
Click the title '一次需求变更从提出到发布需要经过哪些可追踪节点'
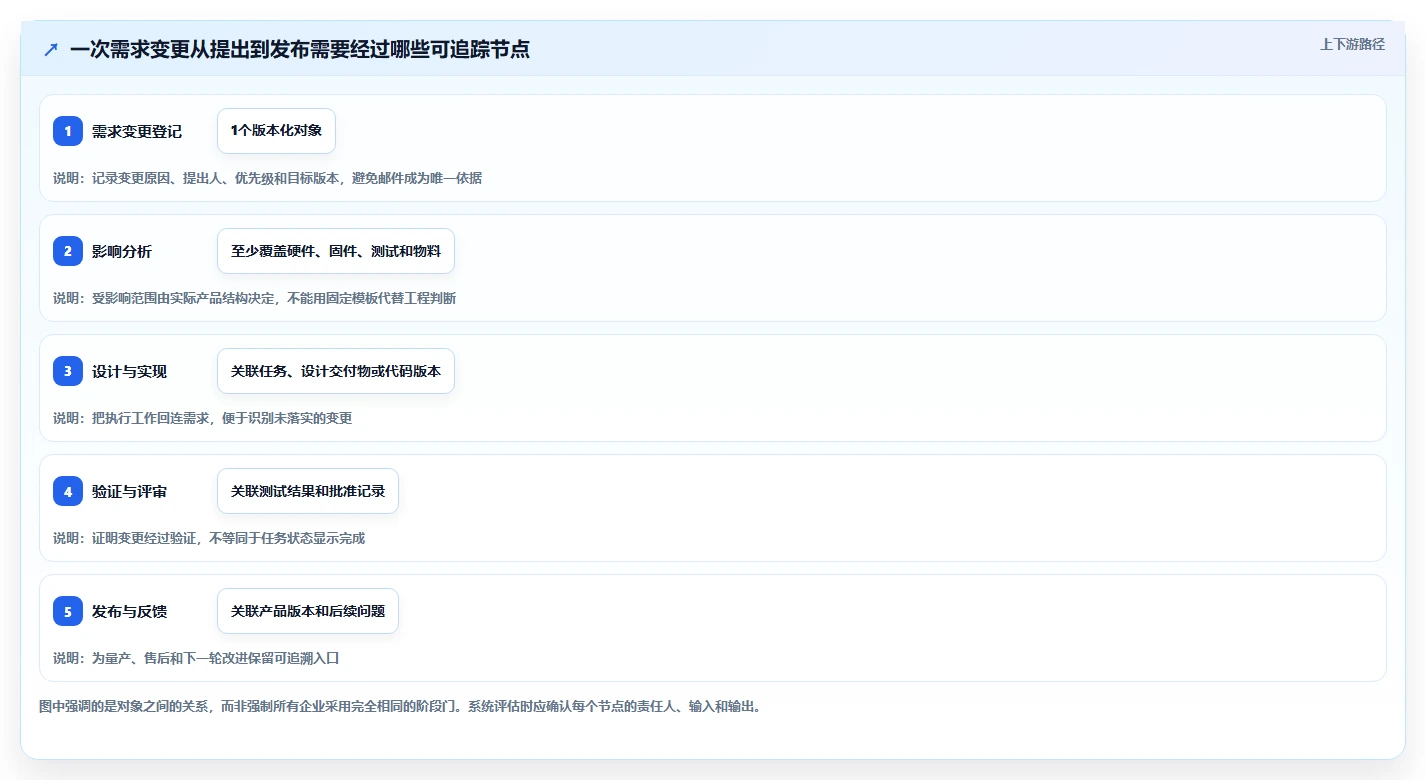tap(300, 49)
